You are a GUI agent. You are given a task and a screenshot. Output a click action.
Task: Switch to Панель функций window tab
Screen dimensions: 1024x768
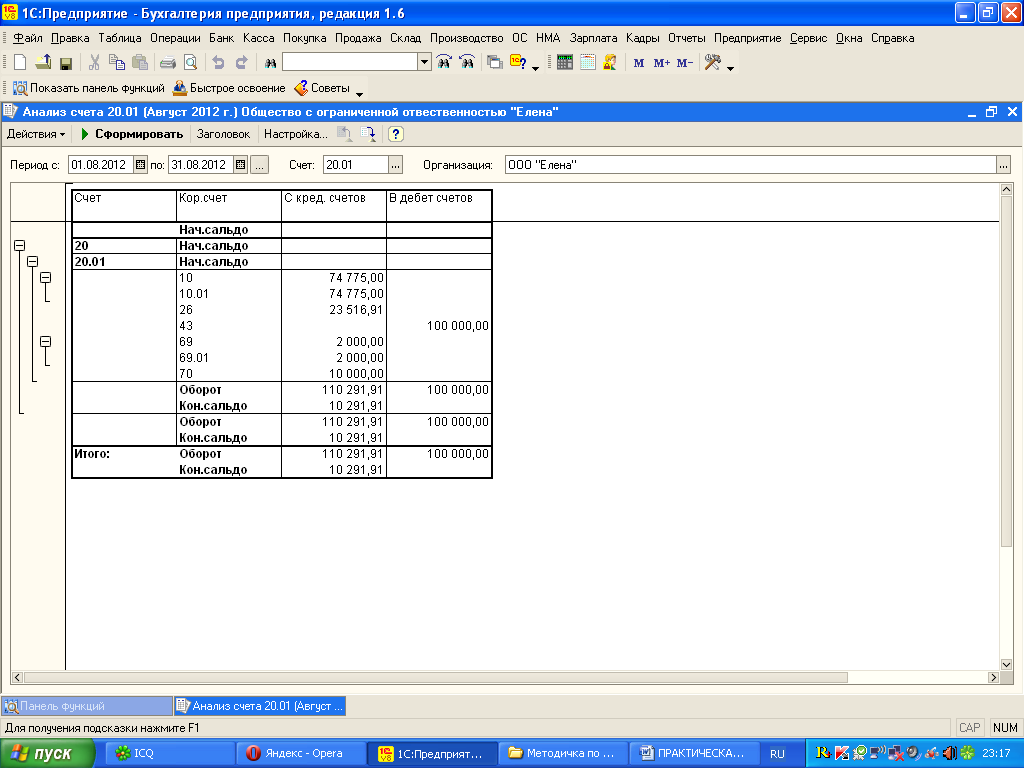tap(87, 706)
